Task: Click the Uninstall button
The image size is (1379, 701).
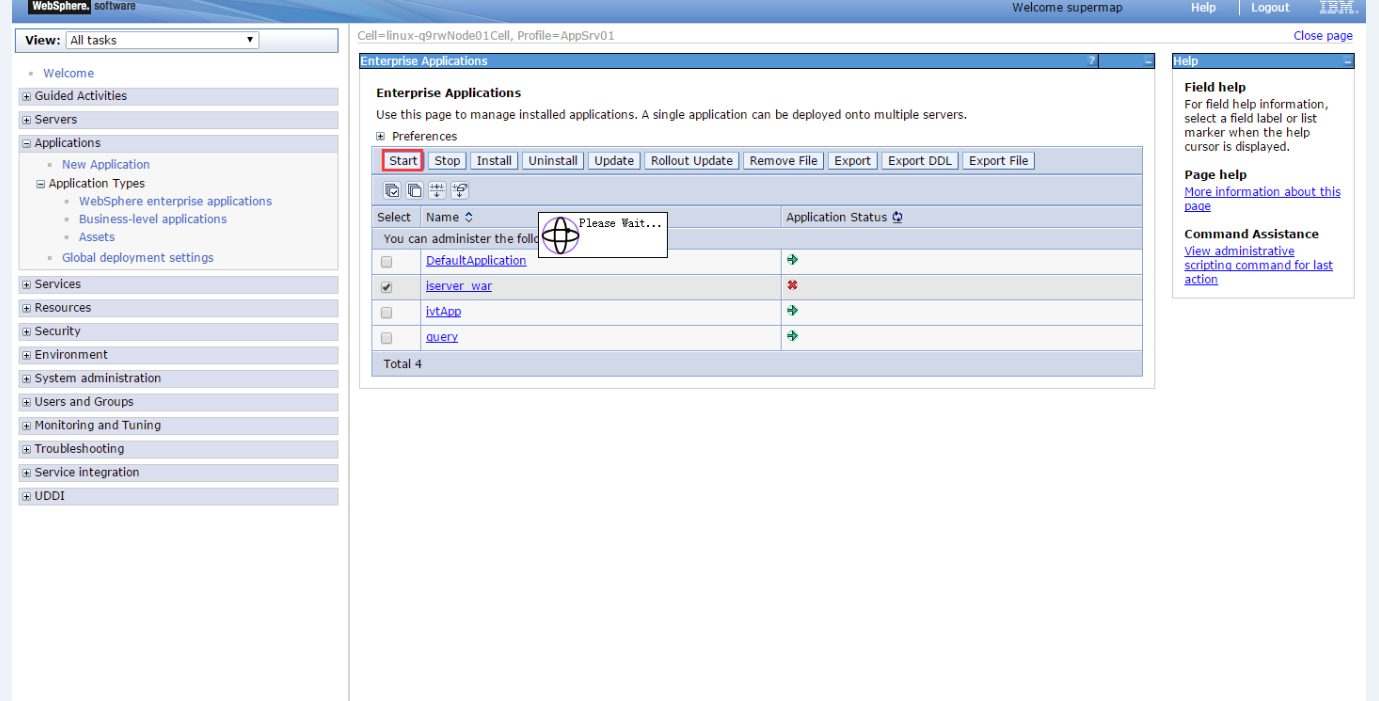Action: (x=553, y=161)
